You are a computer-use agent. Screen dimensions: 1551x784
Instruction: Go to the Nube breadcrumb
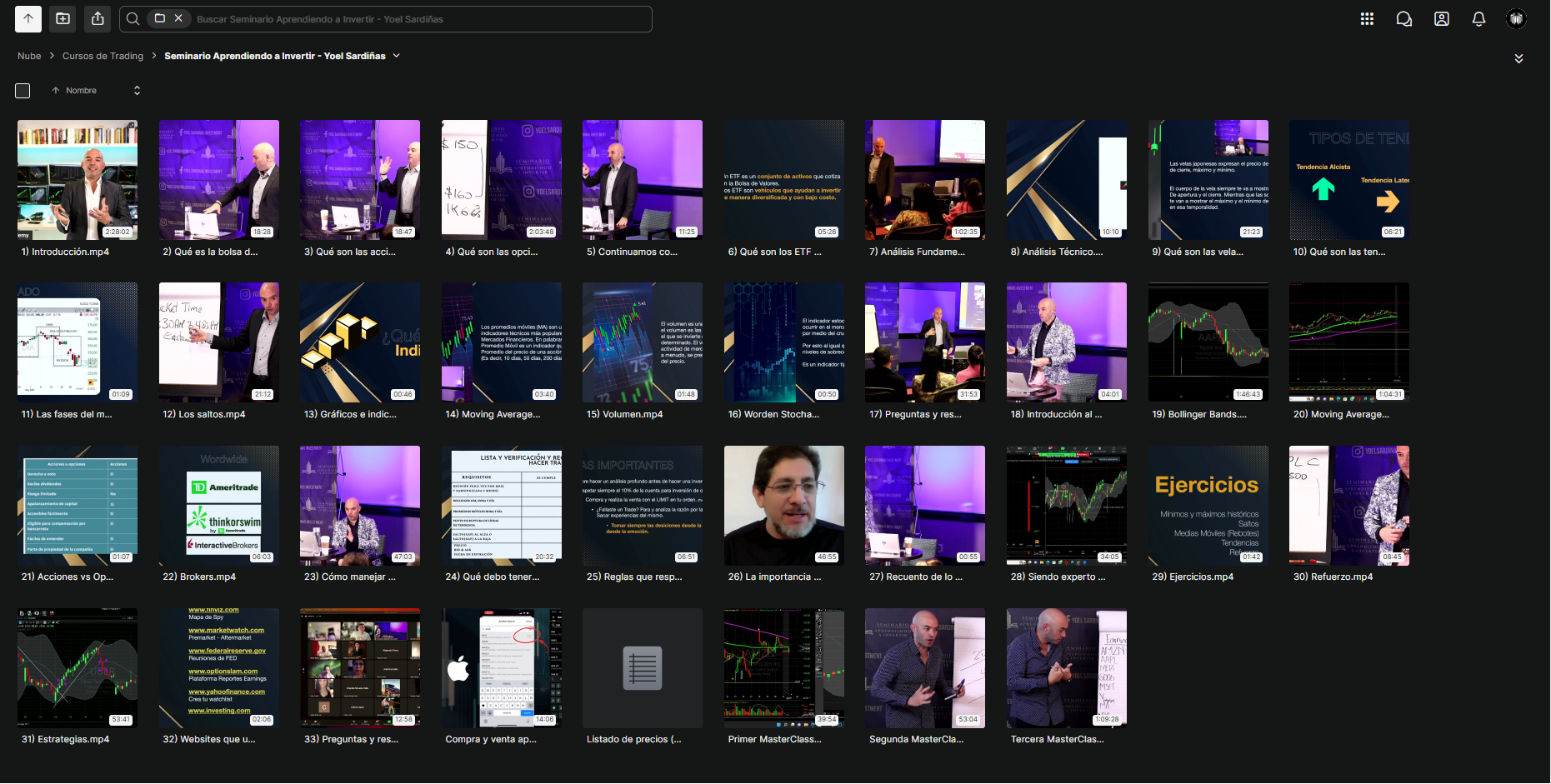pyautogui.click(x=29, y=56)
